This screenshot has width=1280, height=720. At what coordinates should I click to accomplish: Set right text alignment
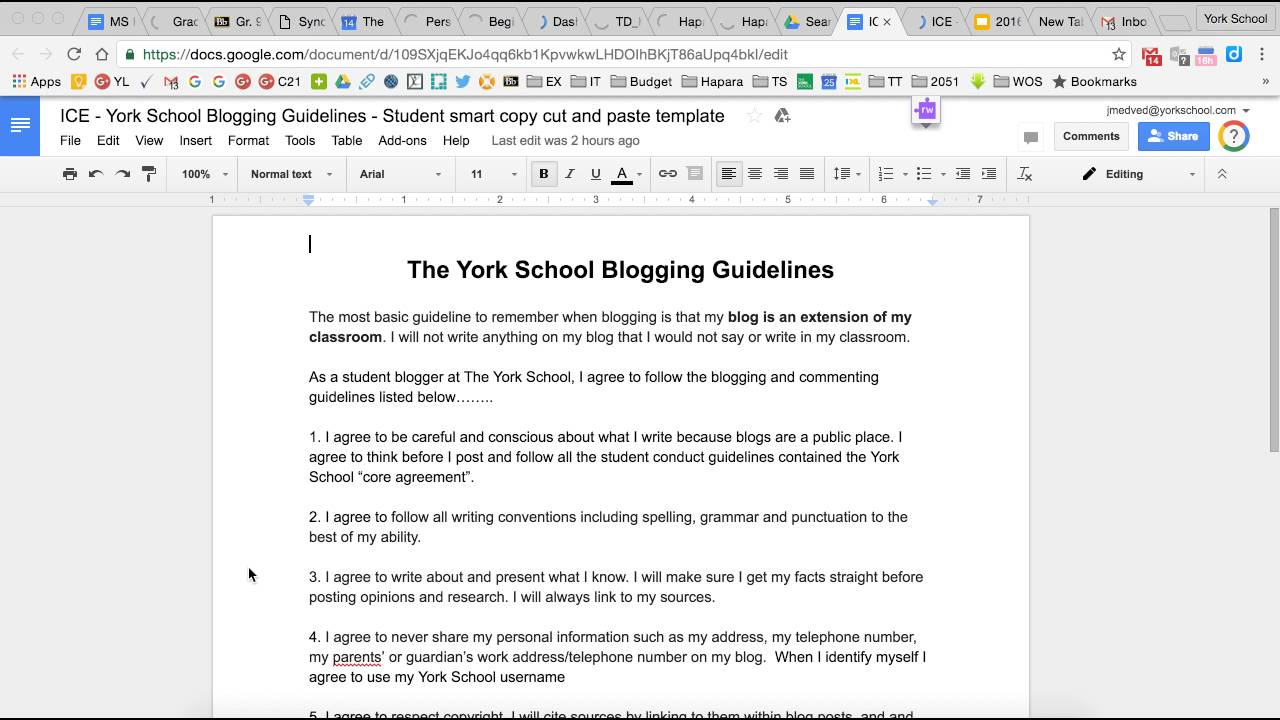pos(781,174)
